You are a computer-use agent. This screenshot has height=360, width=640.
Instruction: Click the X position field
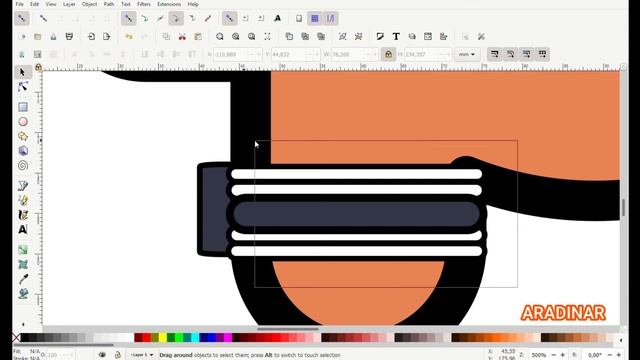[x=237, y=54]
